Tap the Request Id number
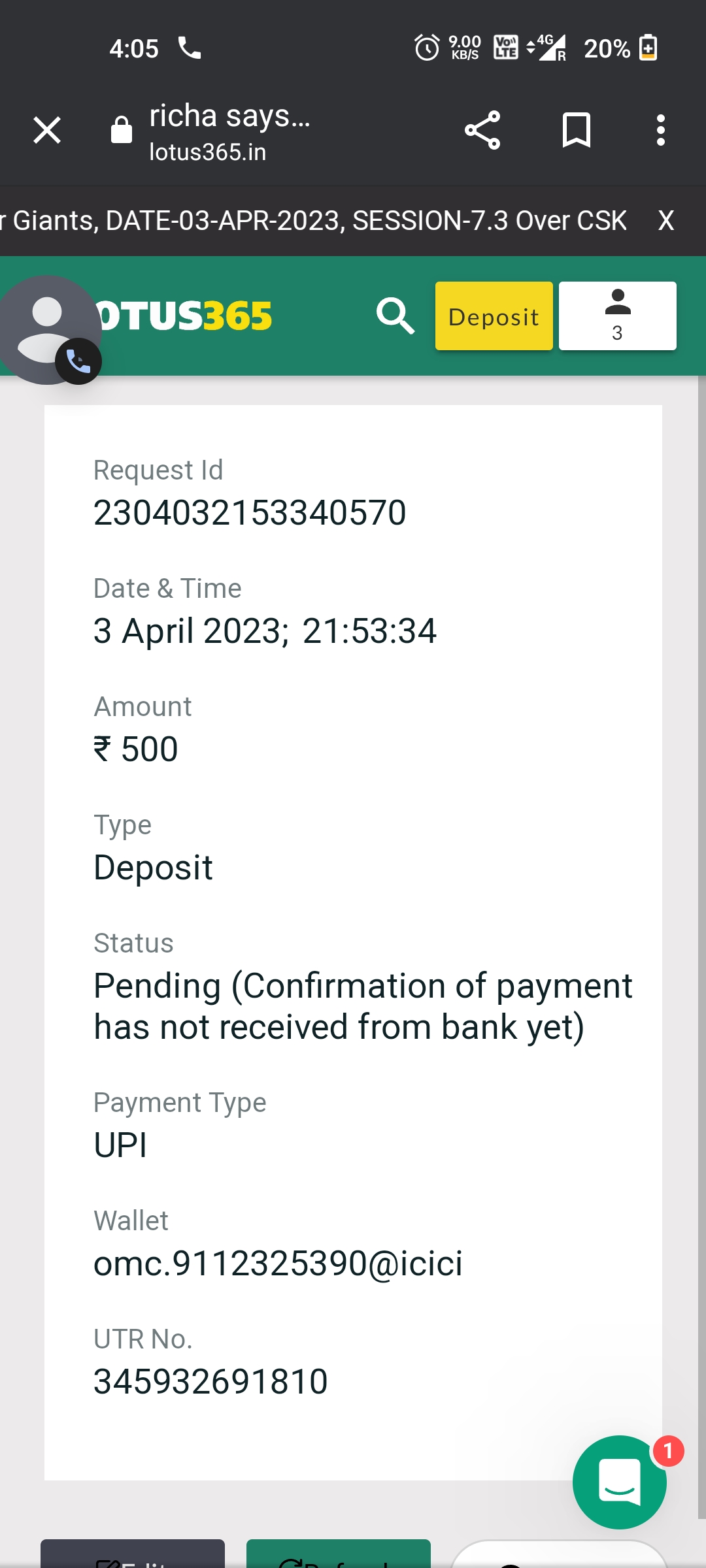This screenshot has width=706, height=1568. coord(250,512)
